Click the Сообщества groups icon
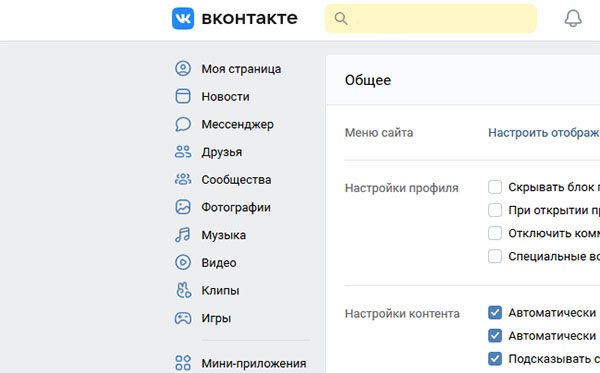 [x=183, y=179]
